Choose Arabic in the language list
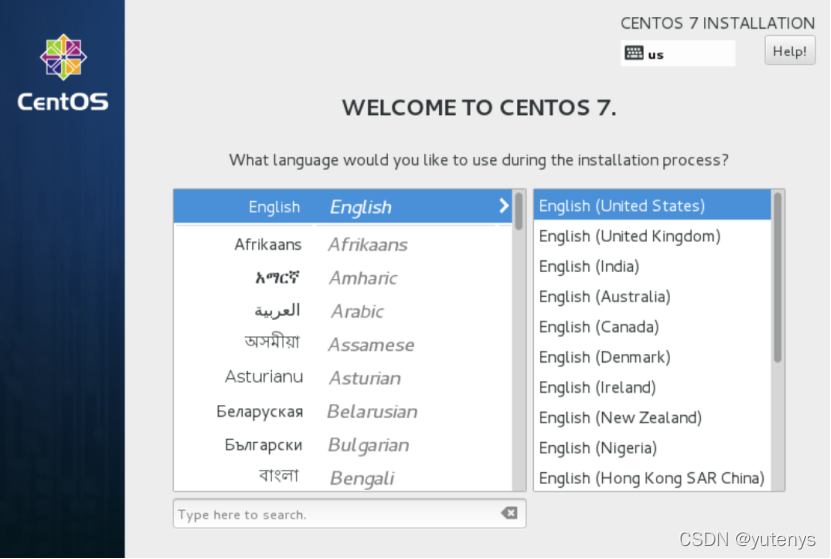Screen dimensions: 831x559 pos(343,311)
